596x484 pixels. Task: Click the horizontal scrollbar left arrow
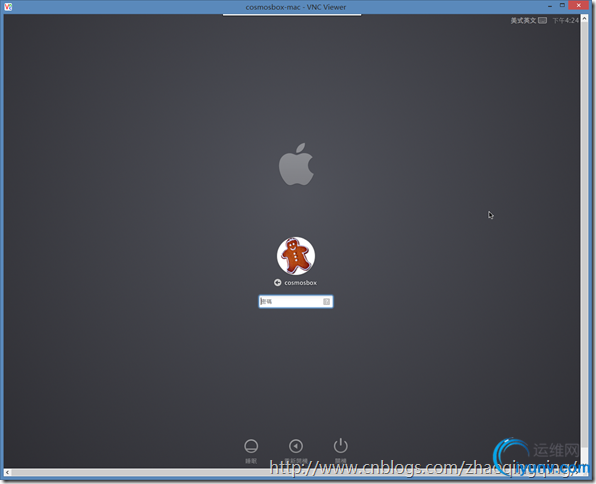click(7, 472)
